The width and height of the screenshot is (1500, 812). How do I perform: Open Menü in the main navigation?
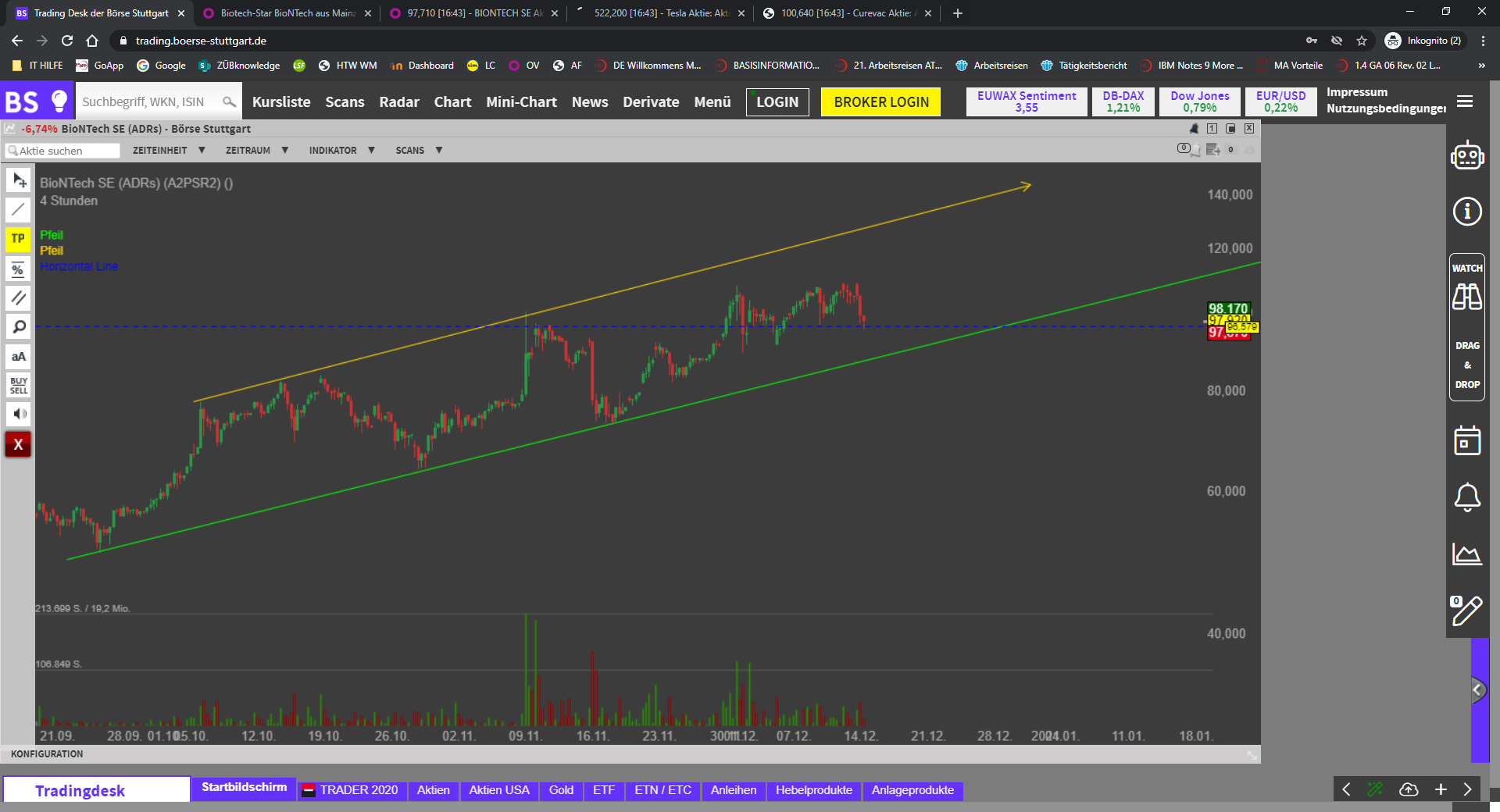click(712, 101)
